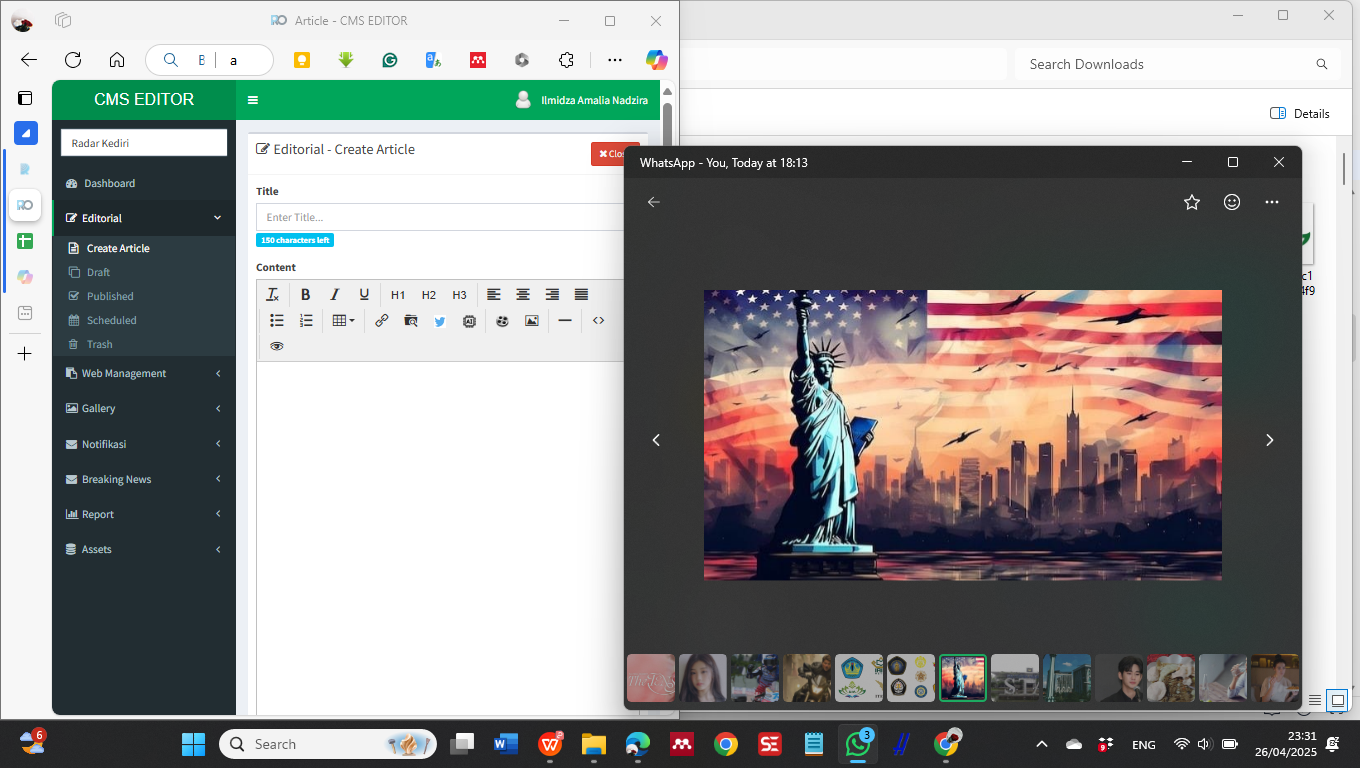
Task: Open the Ilmidza Amalia Nadzira user menu
Action: (x=580, y=100)
